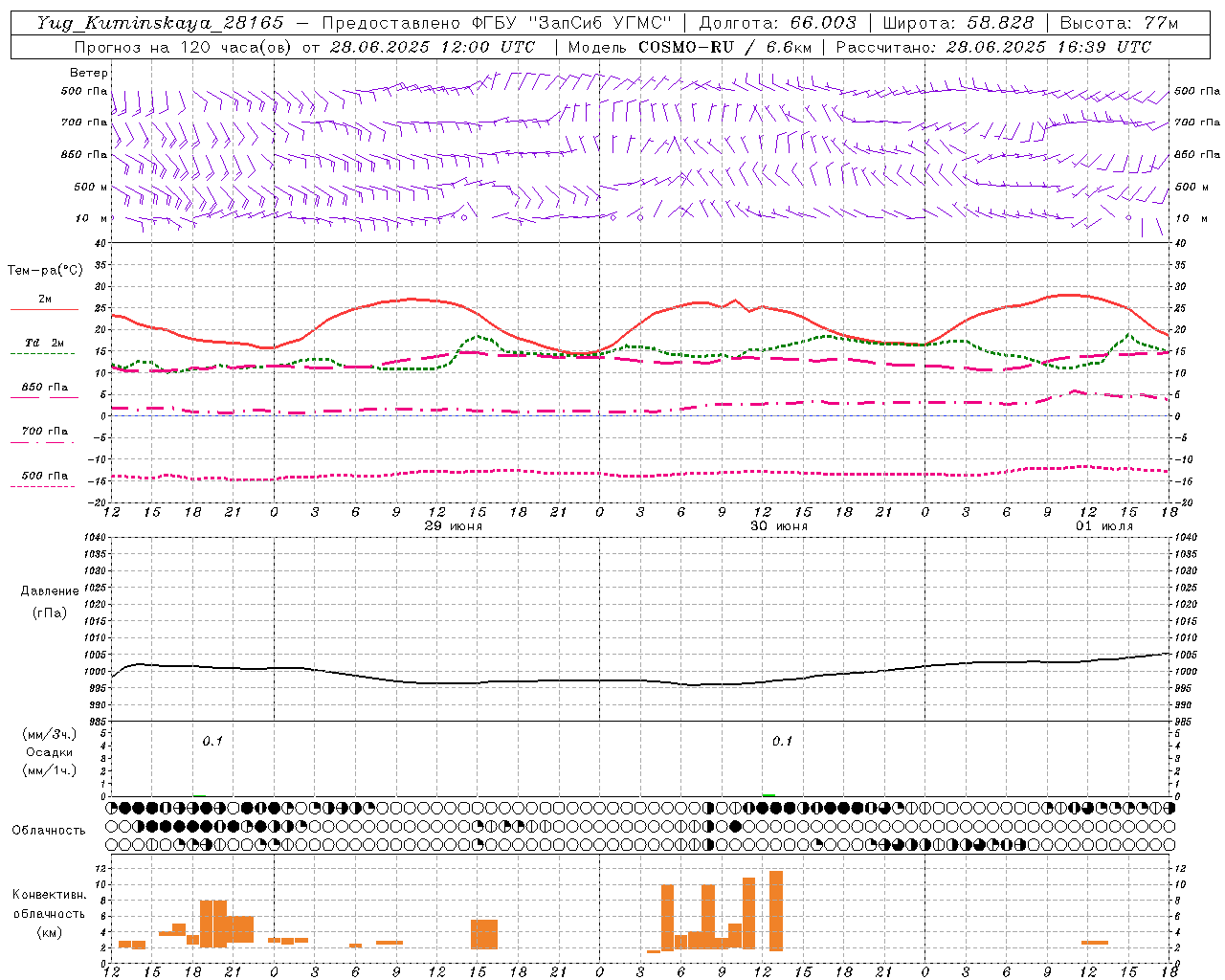The width and height of the screenshot is (1225, 980).
Task: Click the (гПа) unit under Давление
Action: (50, 612)
